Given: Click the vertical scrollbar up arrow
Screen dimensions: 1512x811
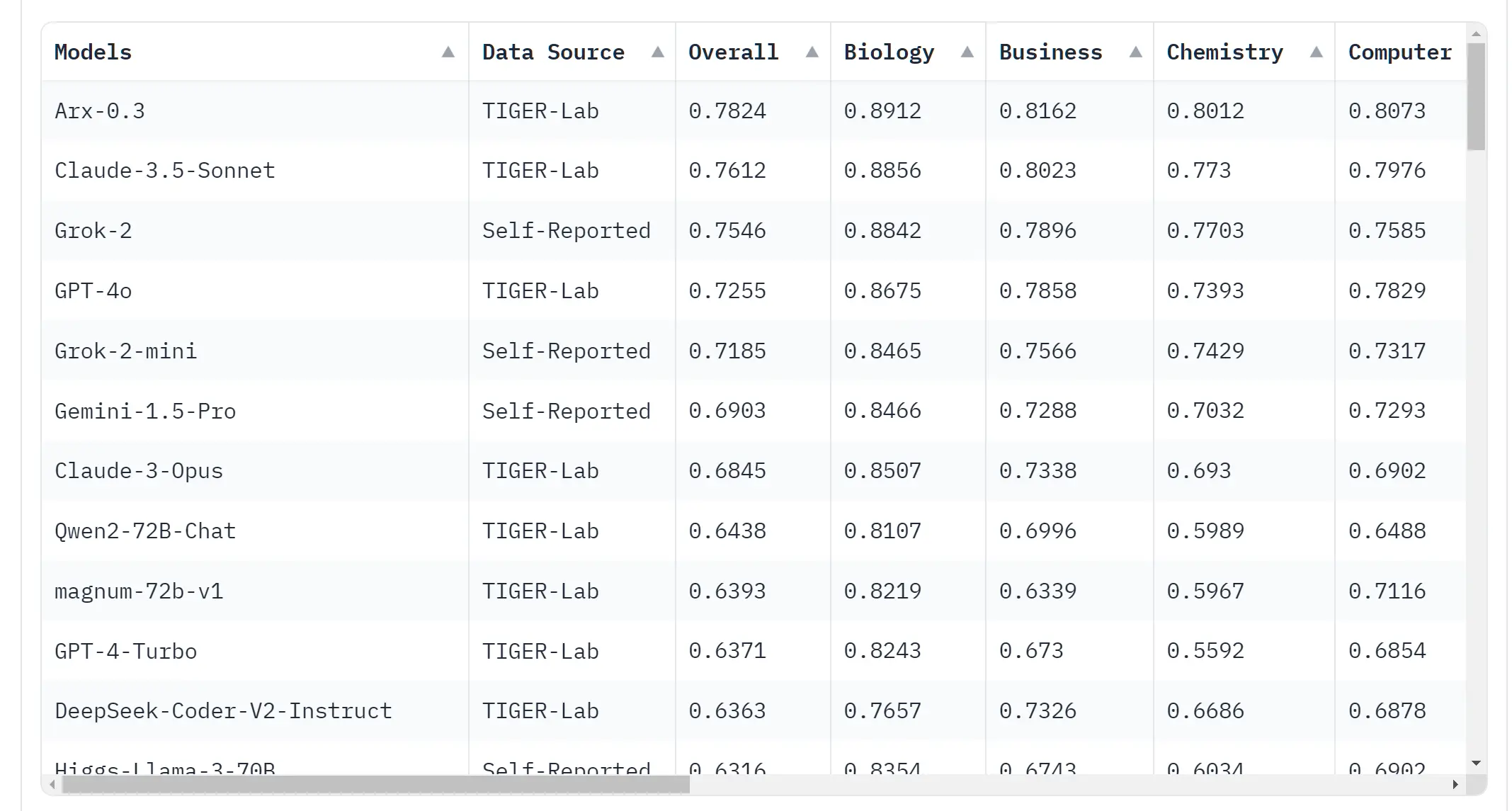Looking at the screenshot, I should (x=1476, y=33).
